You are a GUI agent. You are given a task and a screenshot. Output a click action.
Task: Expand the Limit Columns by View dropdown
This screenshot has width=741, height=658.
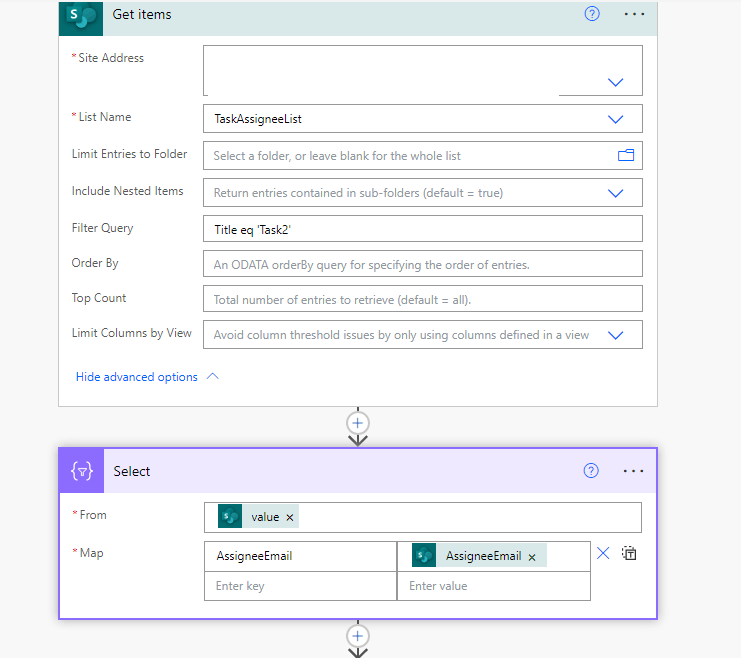pos(615,335)
